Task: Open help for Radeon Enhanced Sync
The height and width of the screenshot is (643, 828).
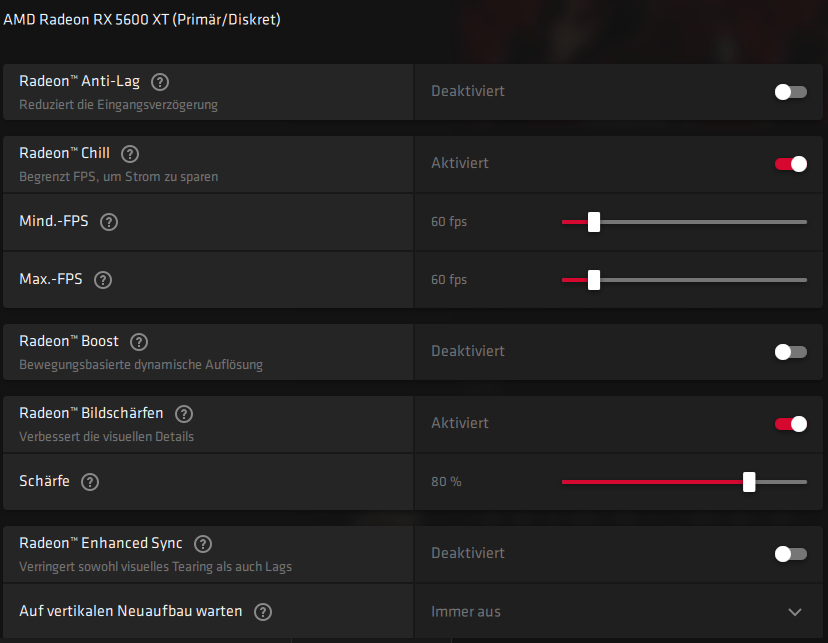Action: pos(203,544)
